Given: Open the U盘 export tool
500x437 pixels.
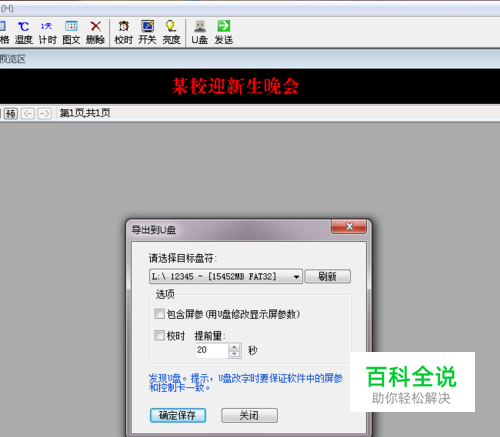Looking at the screenshot, I should tap(199, 32).
